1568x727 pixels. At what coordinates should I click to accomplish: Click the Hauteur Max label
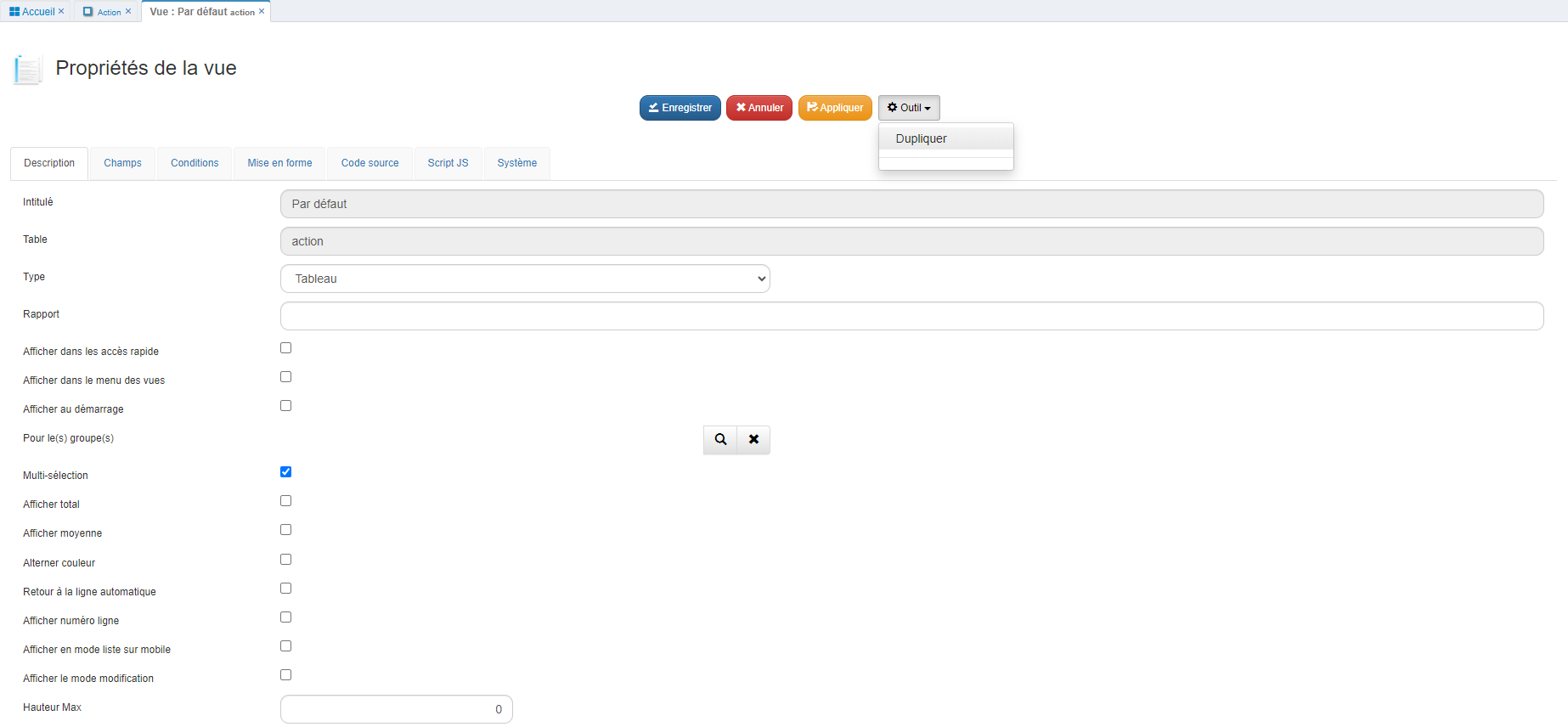pyautogui.click(x=52, y=707)
